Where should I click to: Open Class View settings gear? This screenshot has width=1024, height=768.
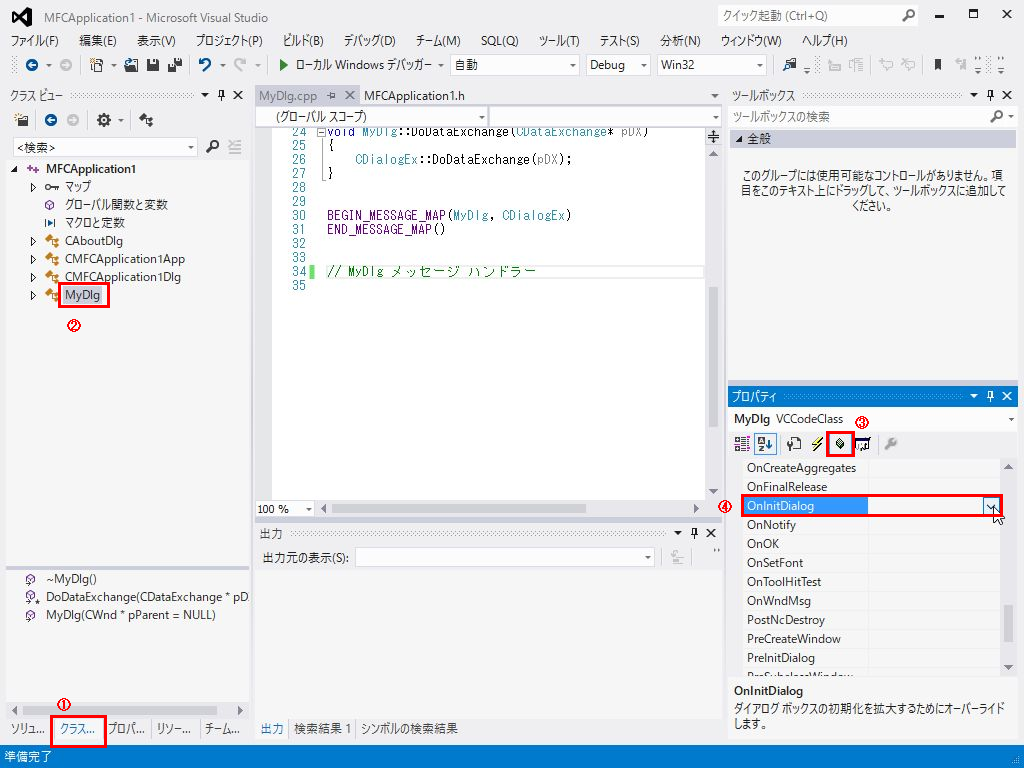point(103,120)
